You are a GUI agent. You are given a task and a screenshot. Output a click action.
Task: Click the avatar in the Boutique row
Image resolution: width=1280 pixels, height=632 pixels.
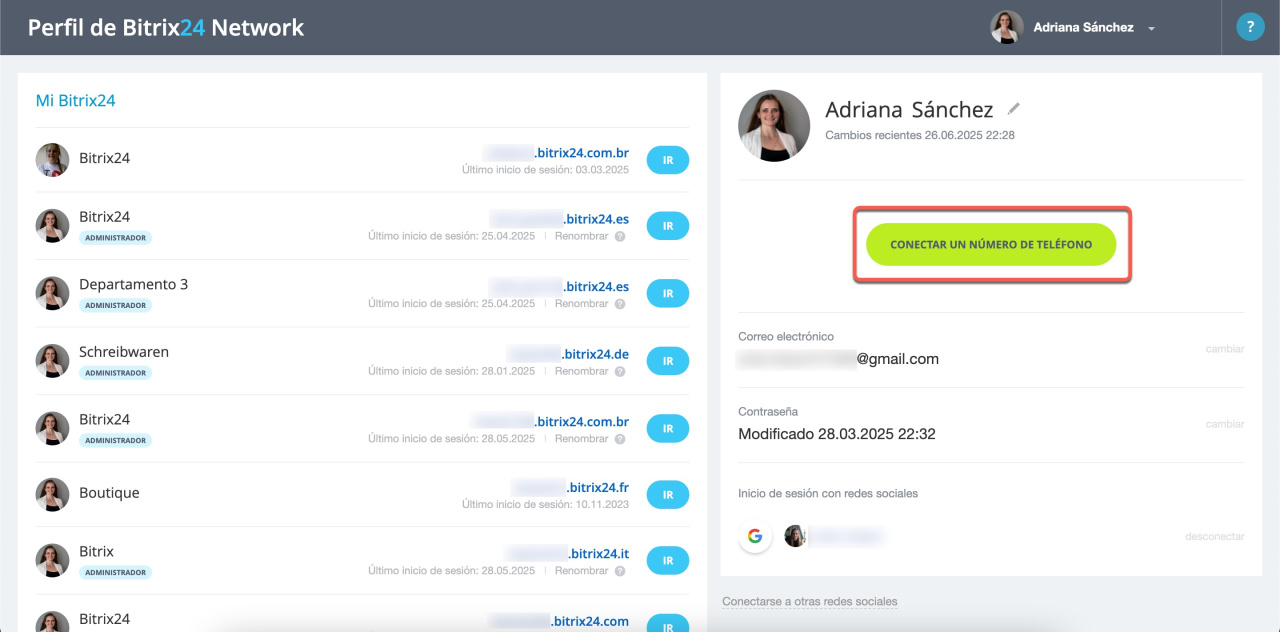(52, 494)
